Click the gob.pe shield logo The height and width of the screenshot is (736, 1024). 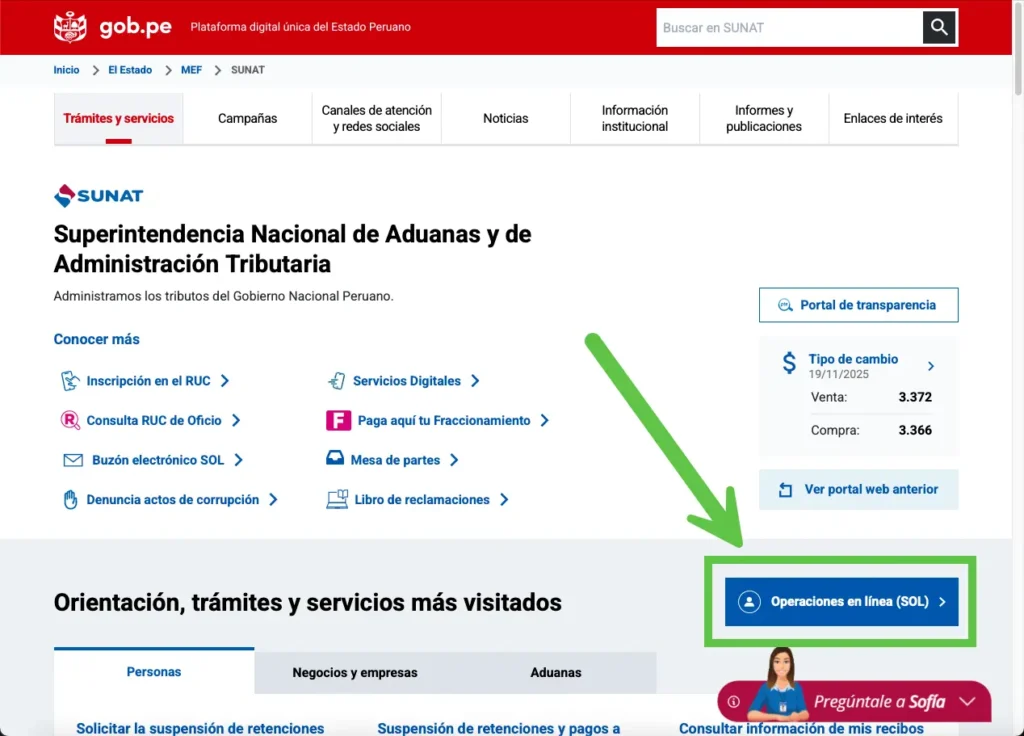[x=70, y=27]
